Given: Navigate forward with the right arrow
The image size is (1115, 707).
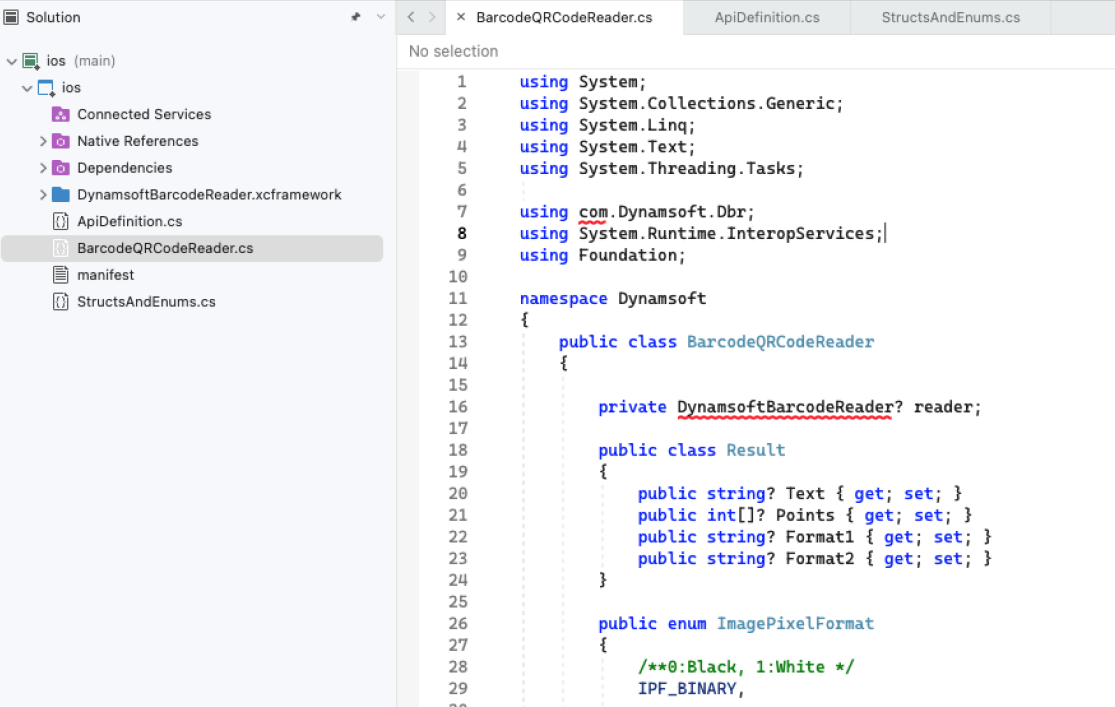Looking at the screenshot, I should [x=432, y=17].
